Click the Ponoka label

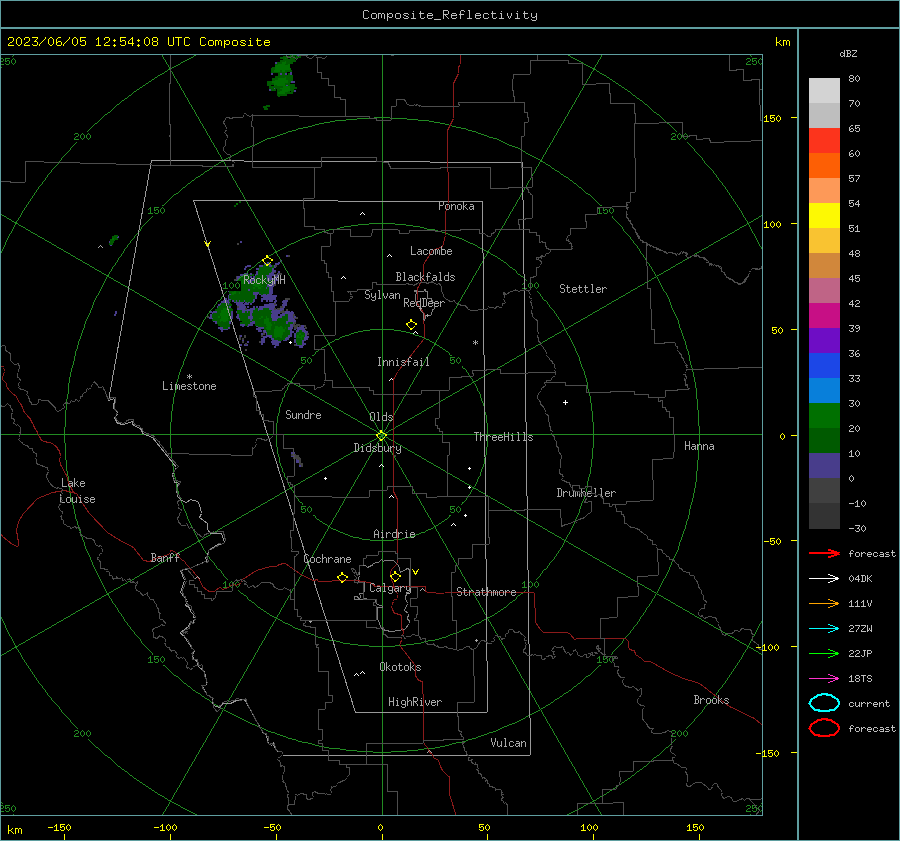456,206
